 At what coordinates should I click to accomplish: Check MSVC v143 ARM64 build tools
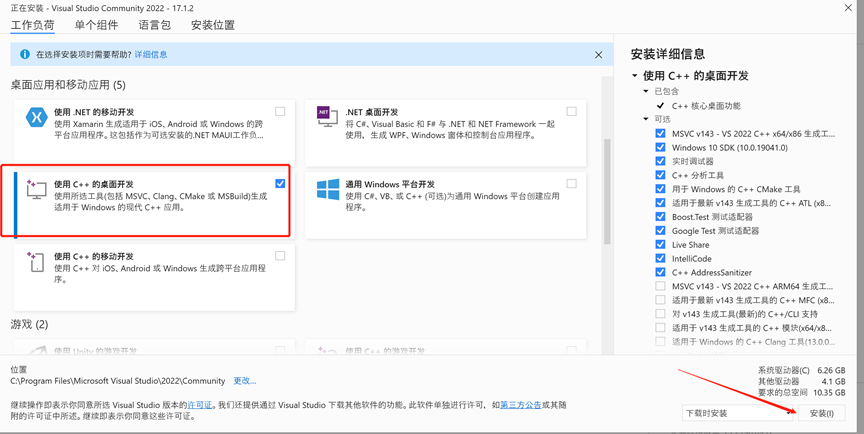660,286
